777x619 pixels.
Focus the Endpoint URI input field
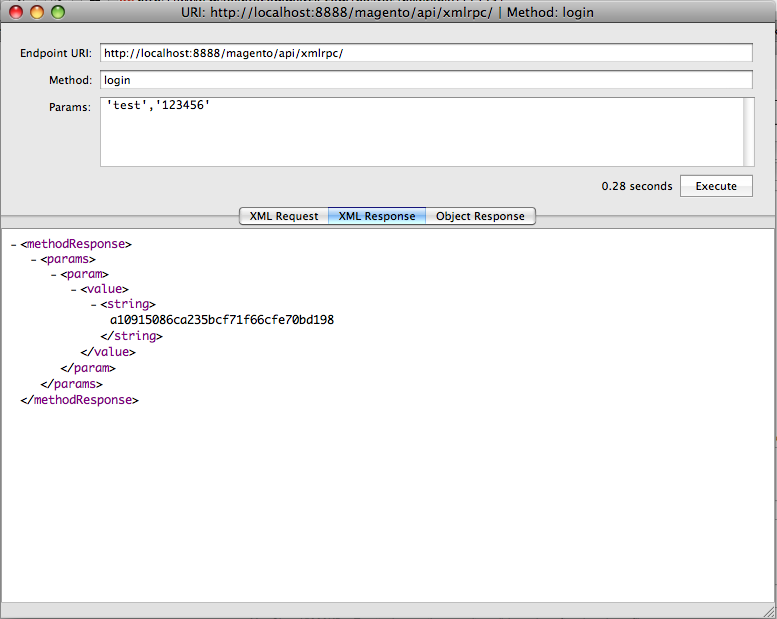(426, 53)
